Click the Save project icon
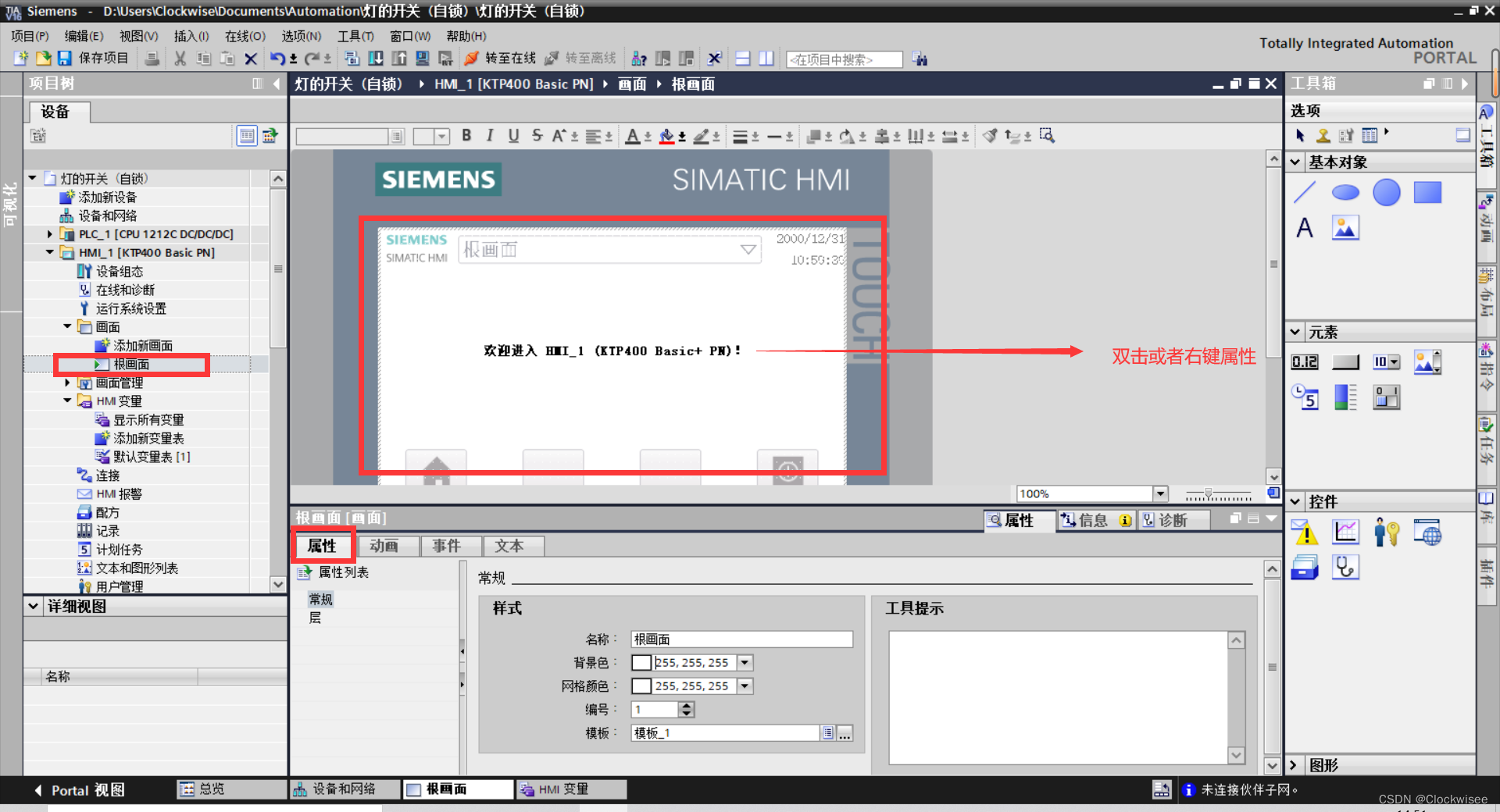The width and height of the screenshot is (1500, 812). pyautogui.click(x=65, y=59)
